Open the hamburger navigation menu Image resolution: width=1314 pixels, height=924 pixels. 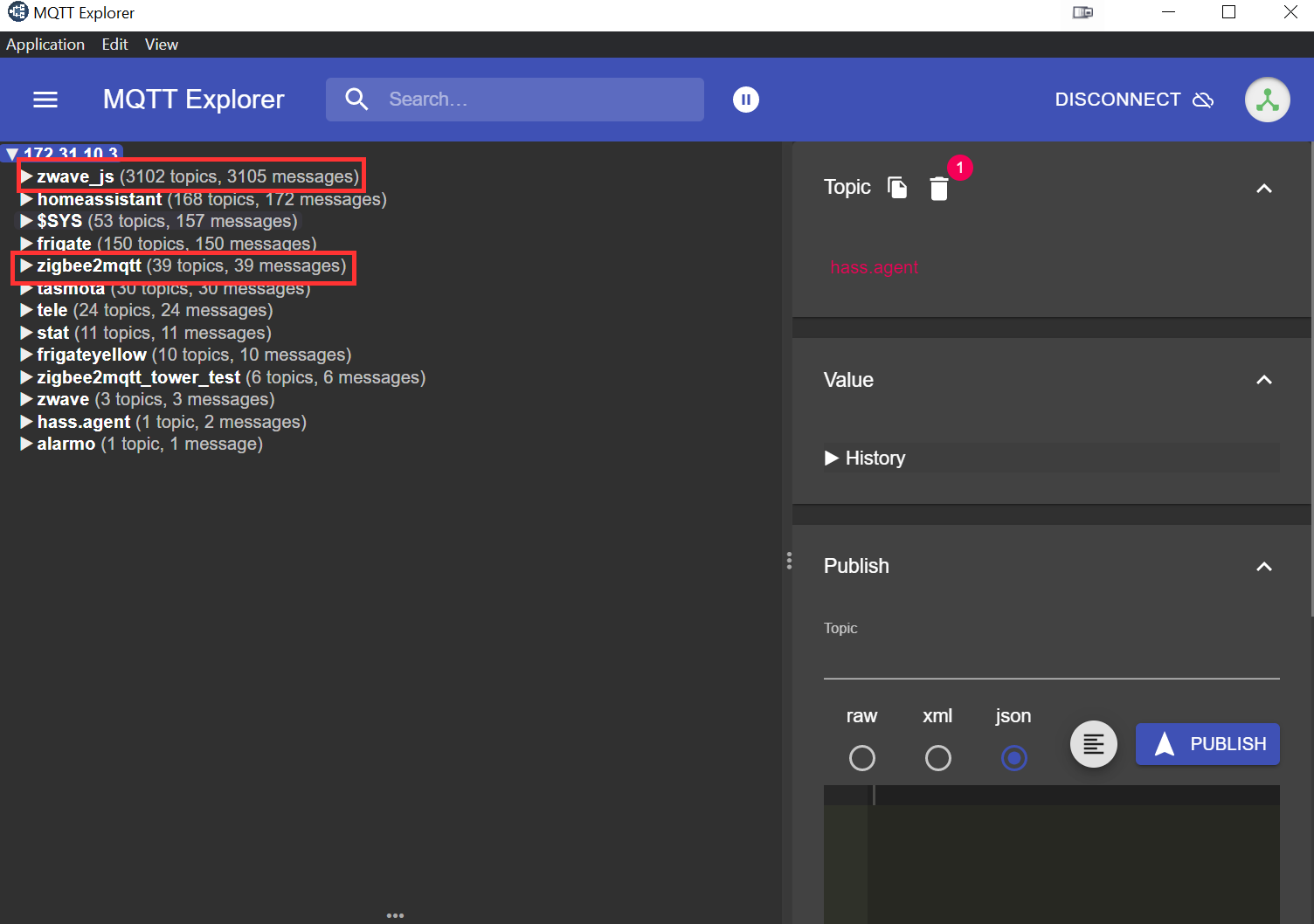click(x=45, y=100)
